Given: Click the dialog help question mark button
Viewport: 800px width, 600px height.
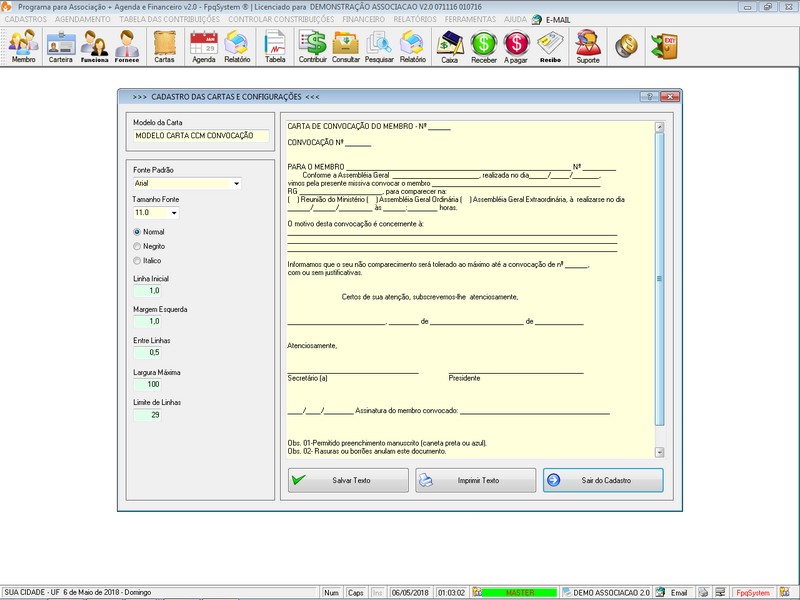Looking at the screenshot, I should pos(649,96).
